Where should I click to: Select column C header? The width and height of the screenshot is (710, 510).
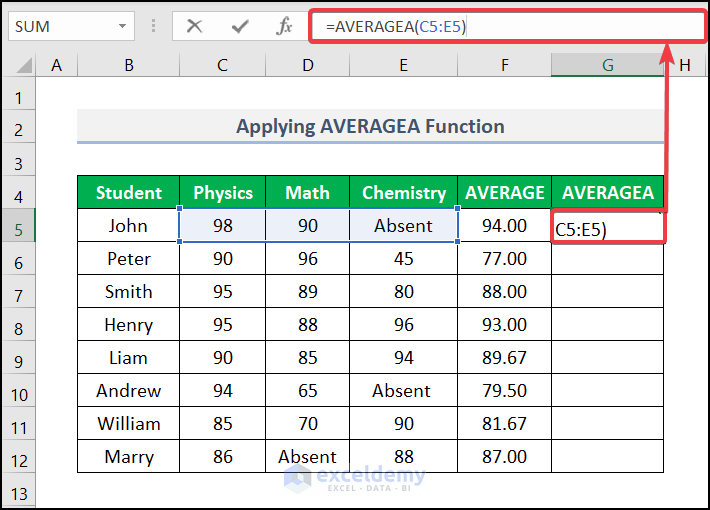222,65
